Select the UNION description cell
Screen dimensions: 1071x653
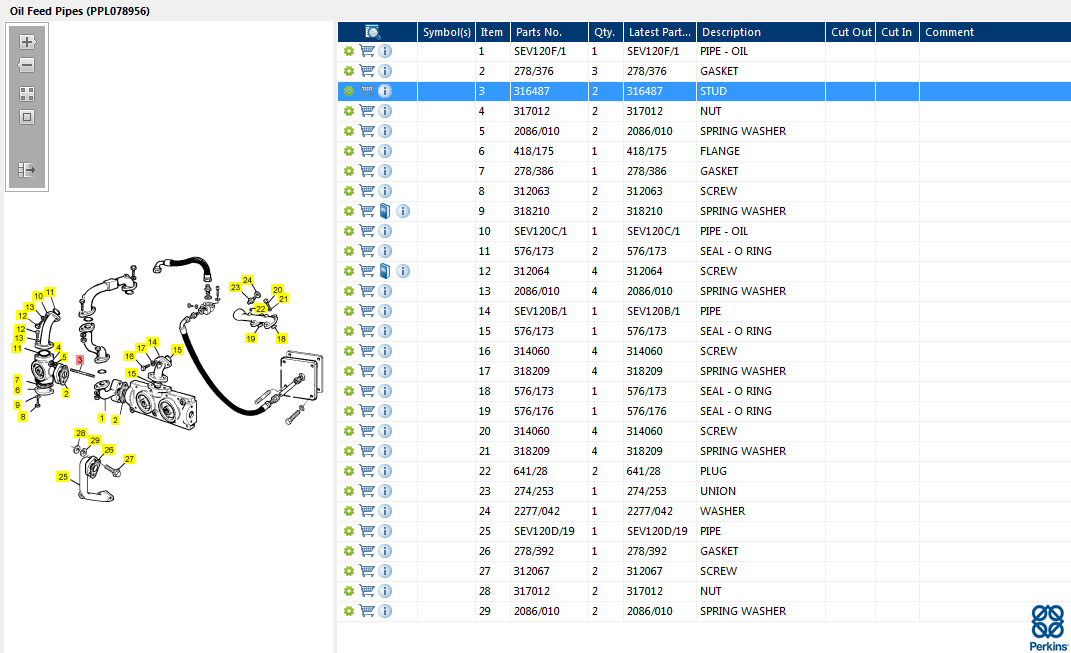pyautogui.click(x=718, y=491)
